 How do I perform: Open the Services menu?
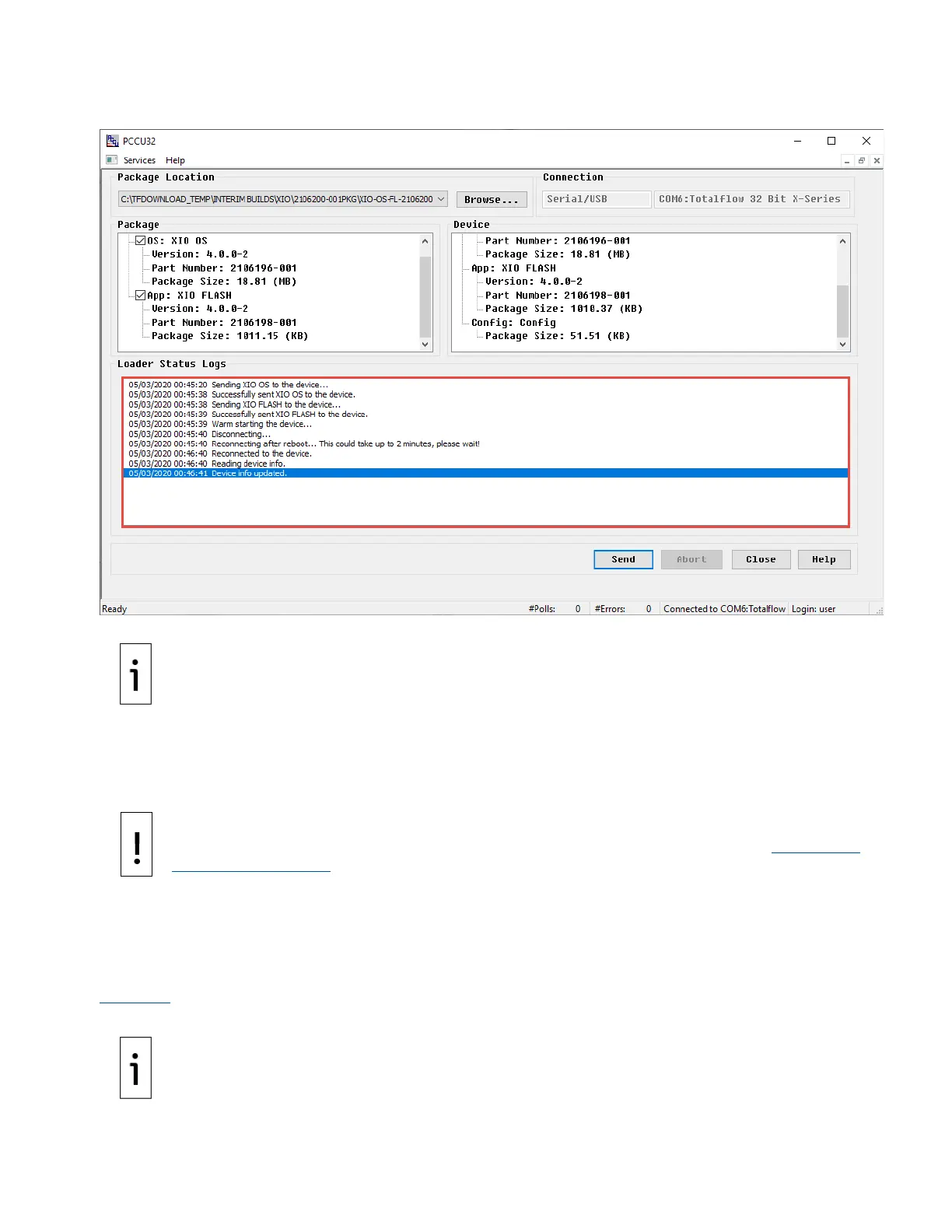click(x=139, y=160)
